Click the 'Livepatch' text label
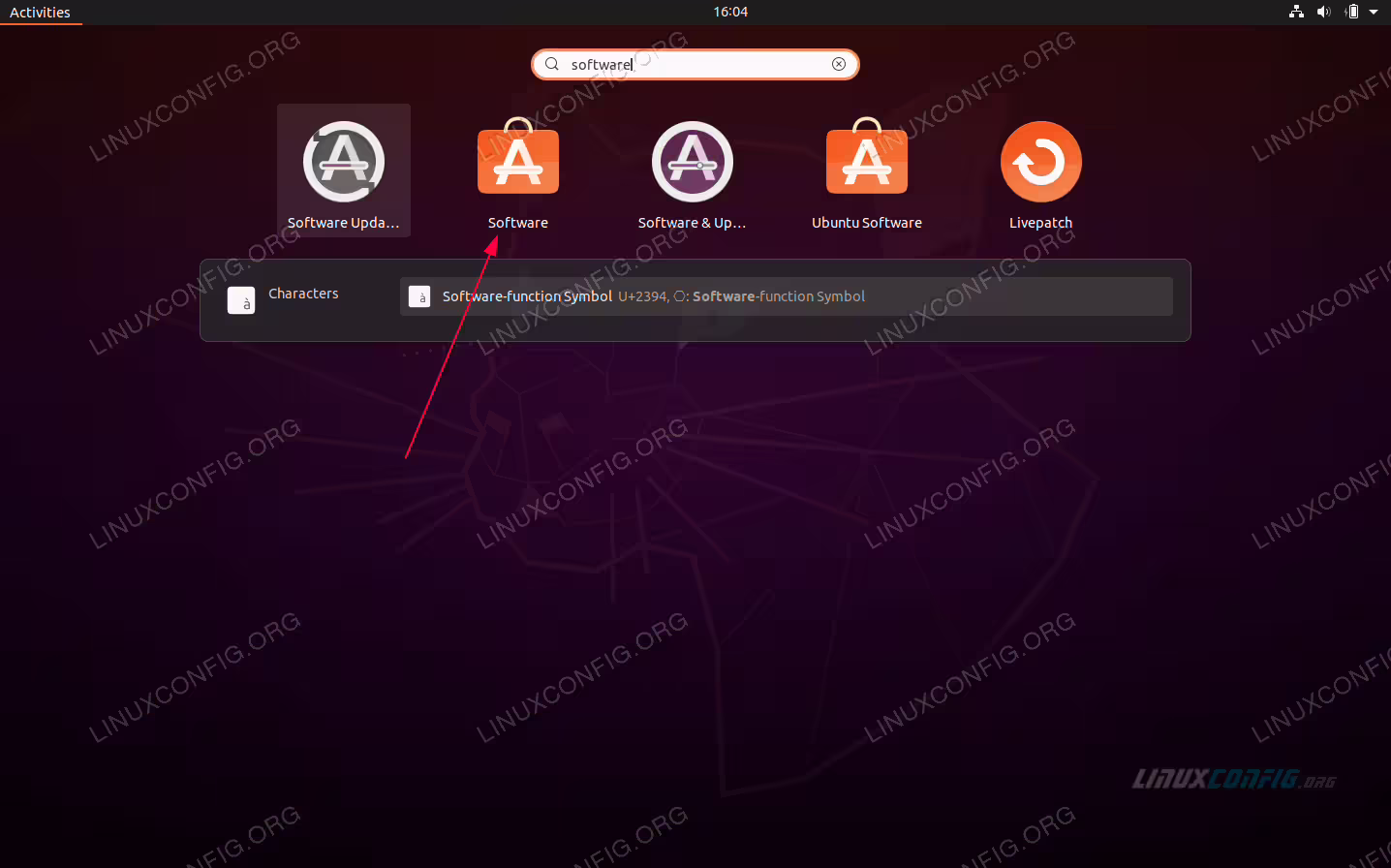 click(x=1041, y=223)
